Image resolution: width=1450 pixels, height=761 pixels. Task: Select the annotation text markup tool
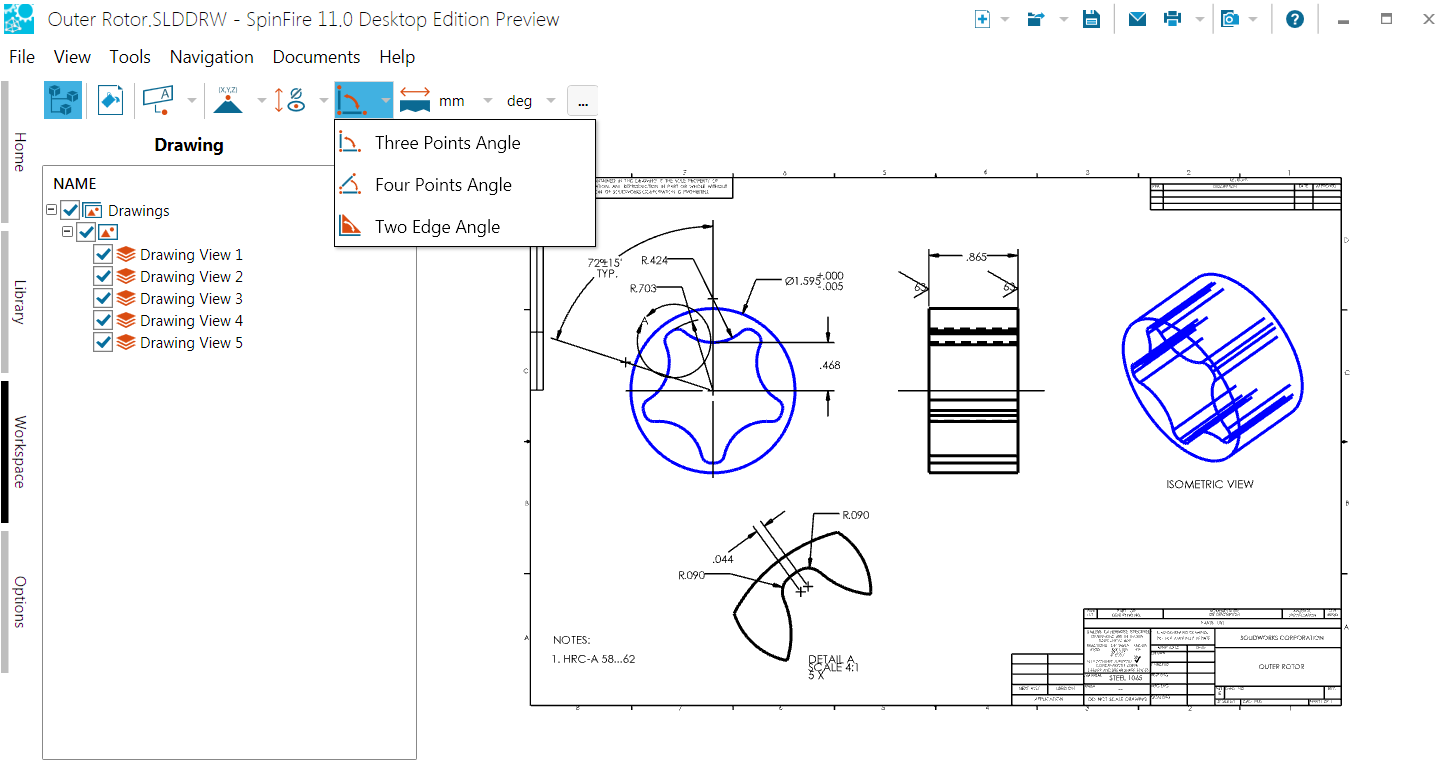click(159, 100)
